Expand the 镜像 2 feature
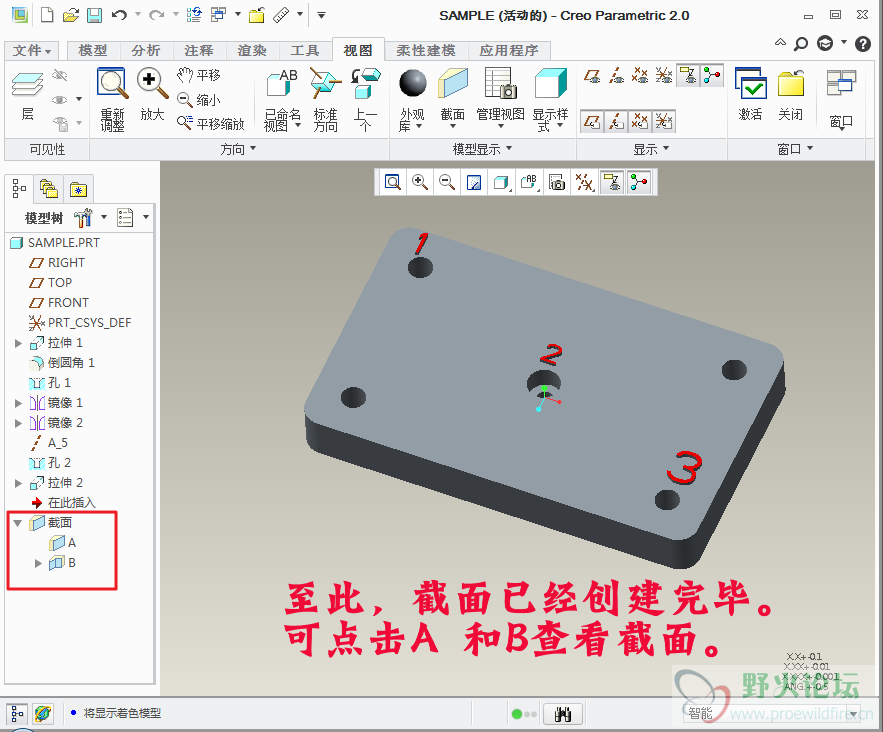 click(x=18, y=423)
